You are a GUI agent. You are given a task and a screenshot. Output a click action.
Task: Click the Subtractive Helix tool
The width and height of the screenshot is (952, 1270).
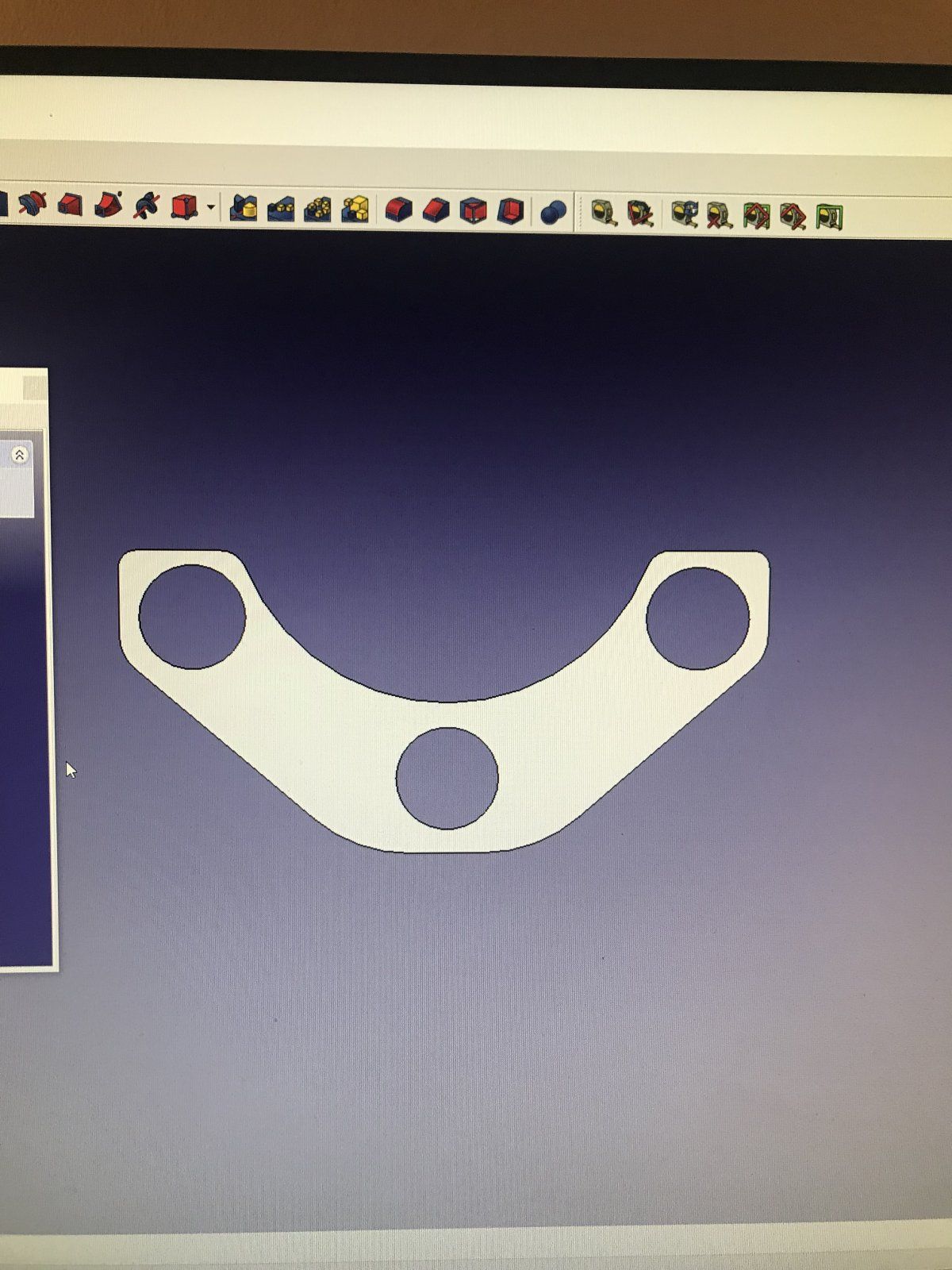[147, 206]
